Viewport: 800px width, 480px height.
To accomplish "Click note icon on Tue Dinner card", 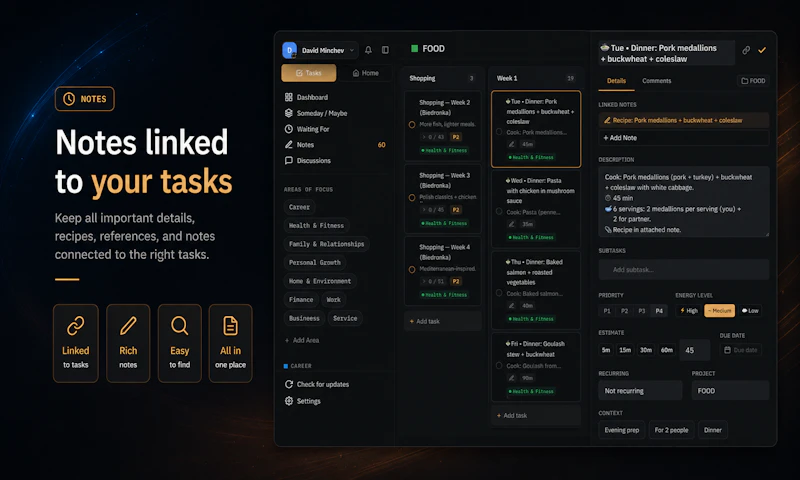I will coord(511,144).
